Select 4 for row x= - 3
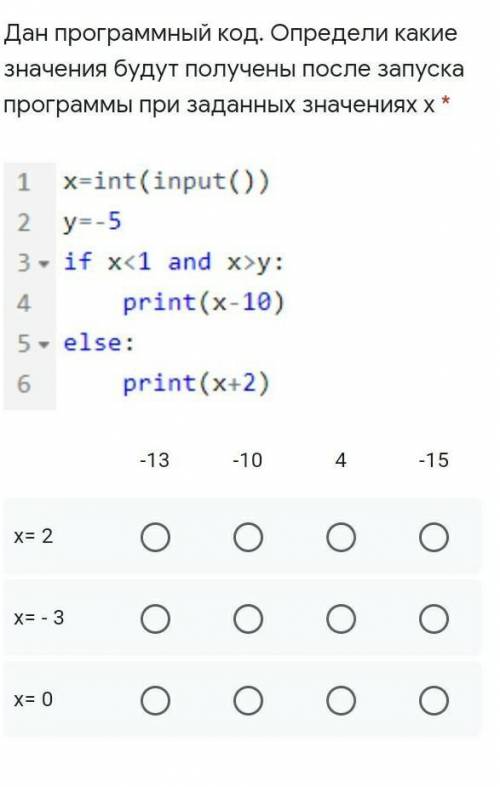This screenshot has height=787, width=500. tap(341, 619)
